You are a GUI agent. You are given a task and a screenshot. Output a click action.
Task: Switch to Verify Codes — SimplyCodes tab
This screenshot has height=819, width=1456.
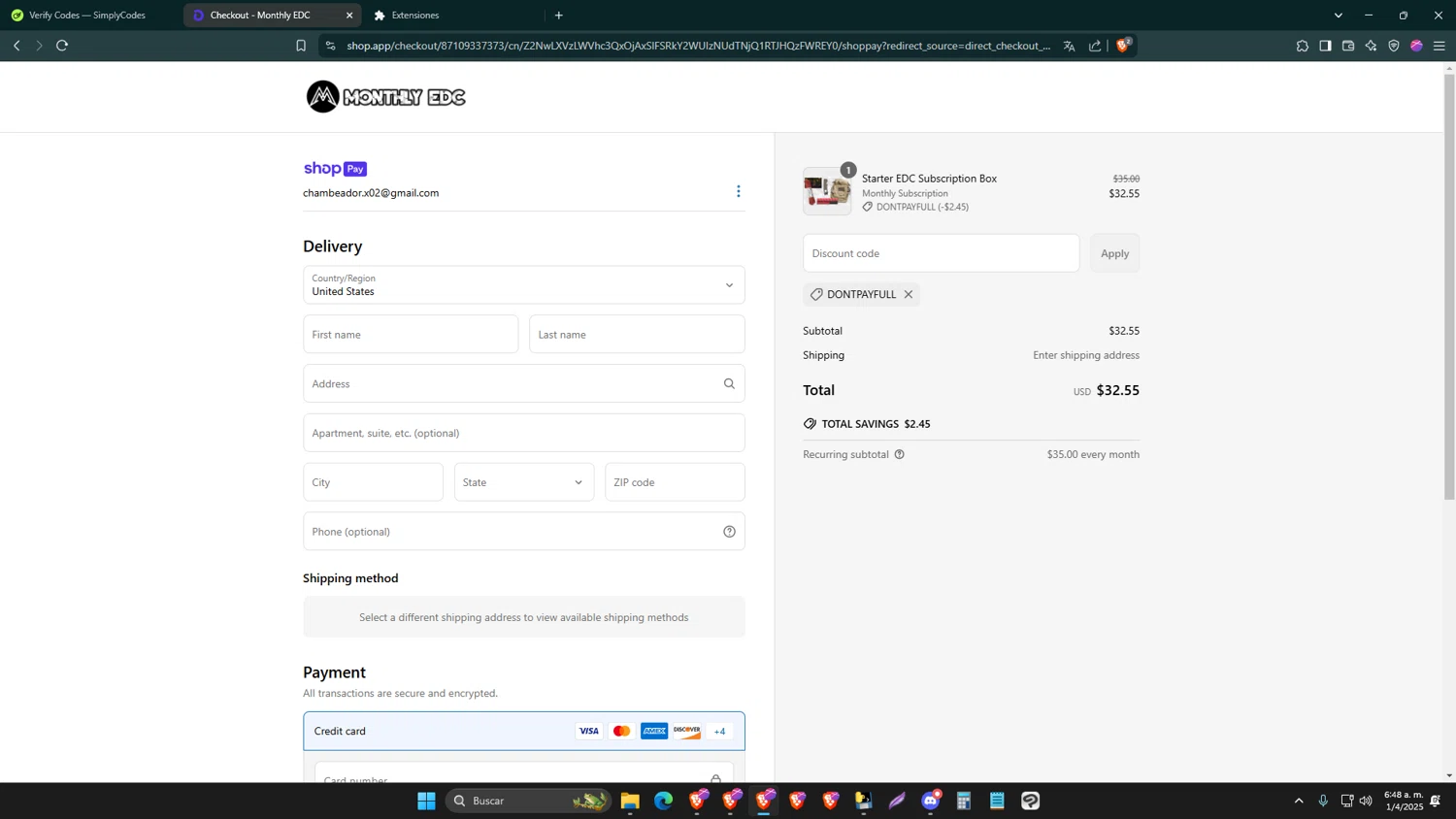click(x=87, y=16)
